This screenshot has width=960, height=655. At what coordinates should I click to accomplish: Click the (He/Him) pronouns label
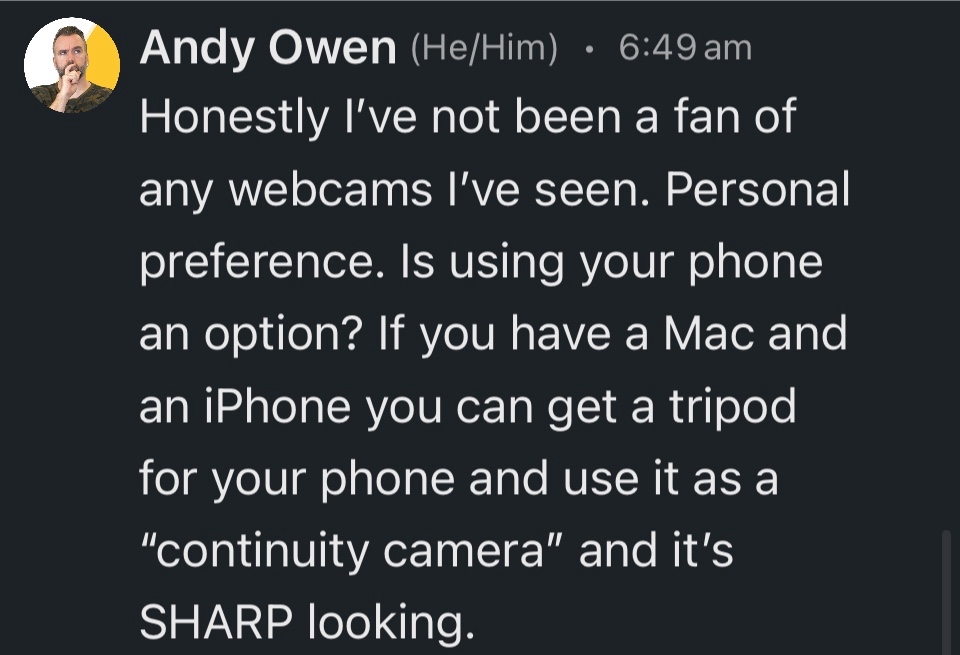tap(485, 48)
